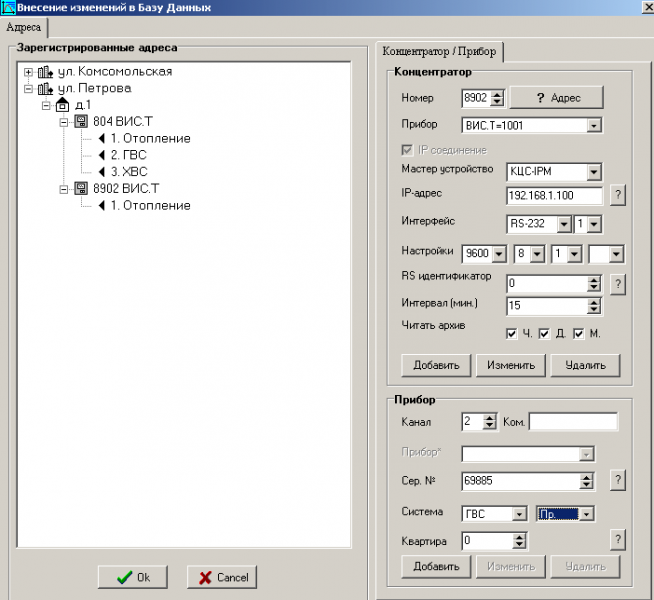Screen dimensions: 654x600
Task: Select 1. Отопление under 804 ВИС.Т
Action: [150, 138]
